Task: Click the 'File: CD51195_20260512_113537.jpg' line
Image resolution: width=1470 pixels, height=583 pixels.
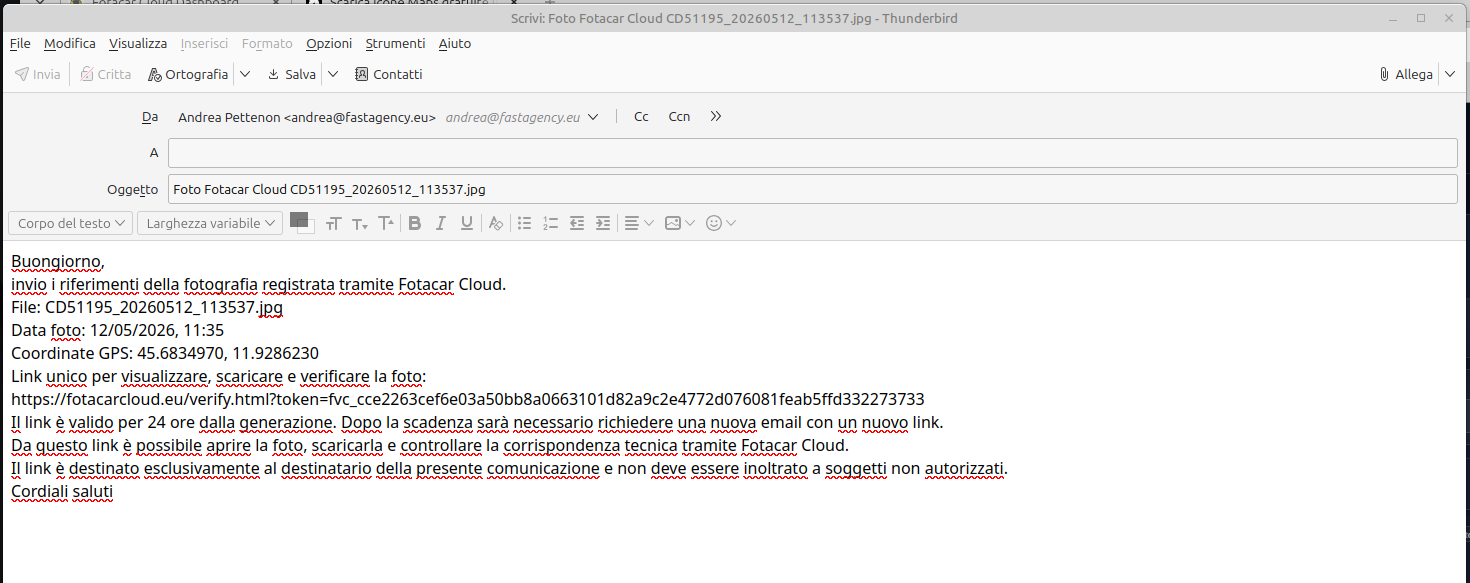Action: click(x=147, y=308)
